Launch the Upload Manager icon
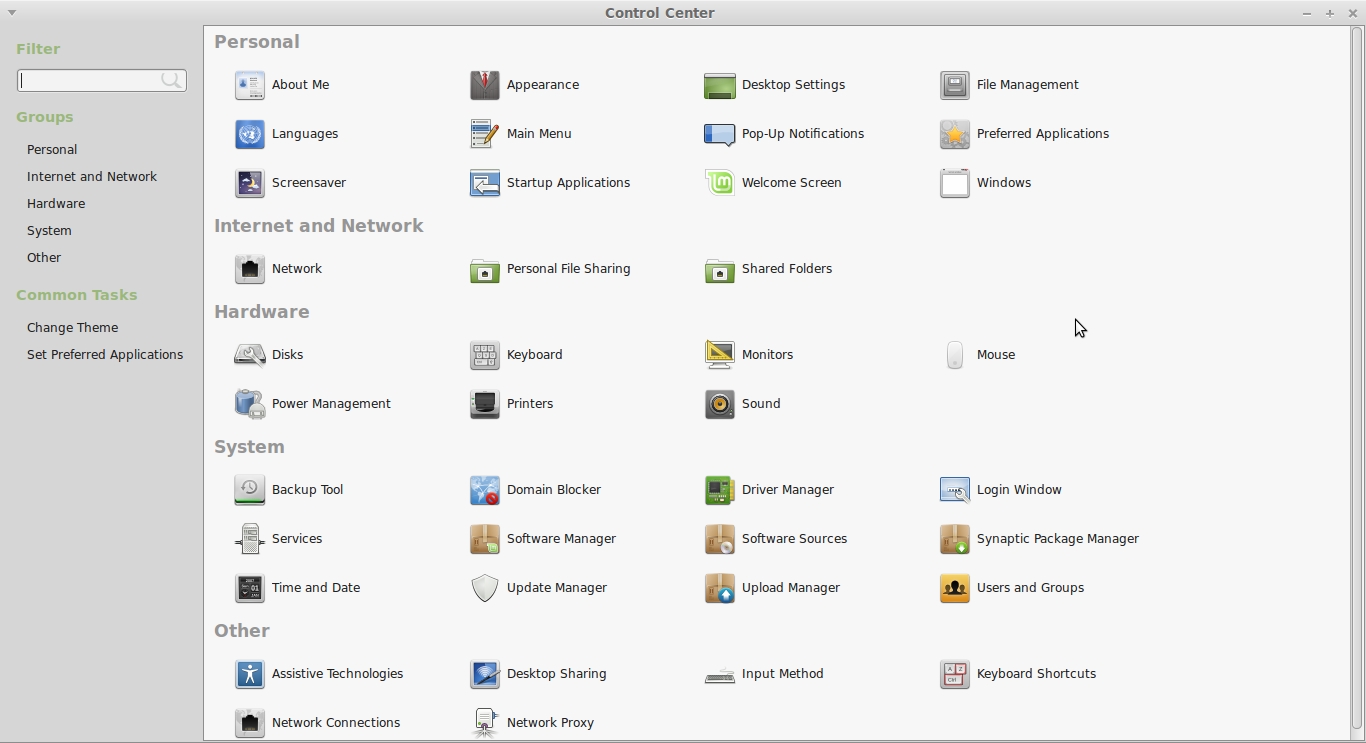 click(x=719, y=588)
